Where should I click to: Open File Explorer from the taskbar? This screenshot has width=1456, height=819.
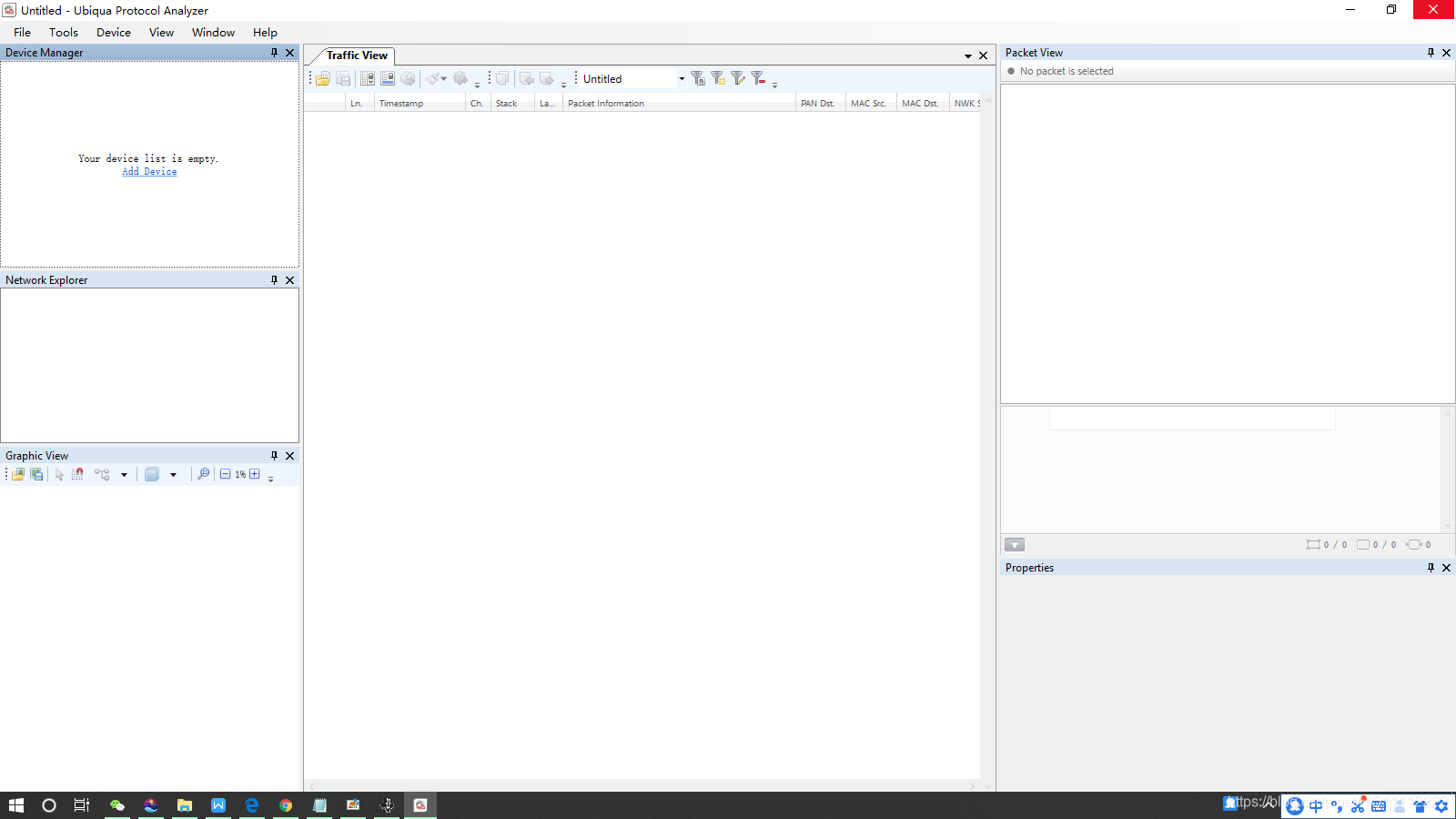click(x=185, y=805)
